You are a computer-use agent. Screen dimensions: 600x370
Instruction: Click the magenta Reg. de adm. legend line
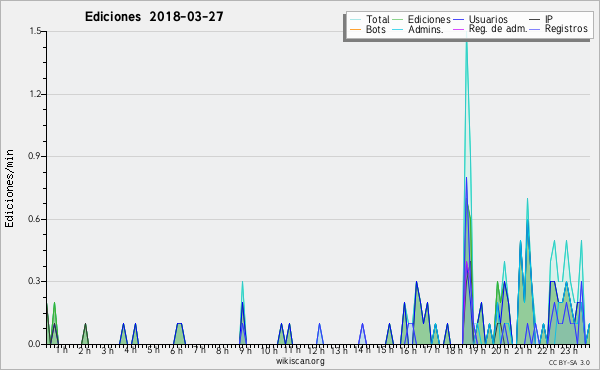coord(458,29)
